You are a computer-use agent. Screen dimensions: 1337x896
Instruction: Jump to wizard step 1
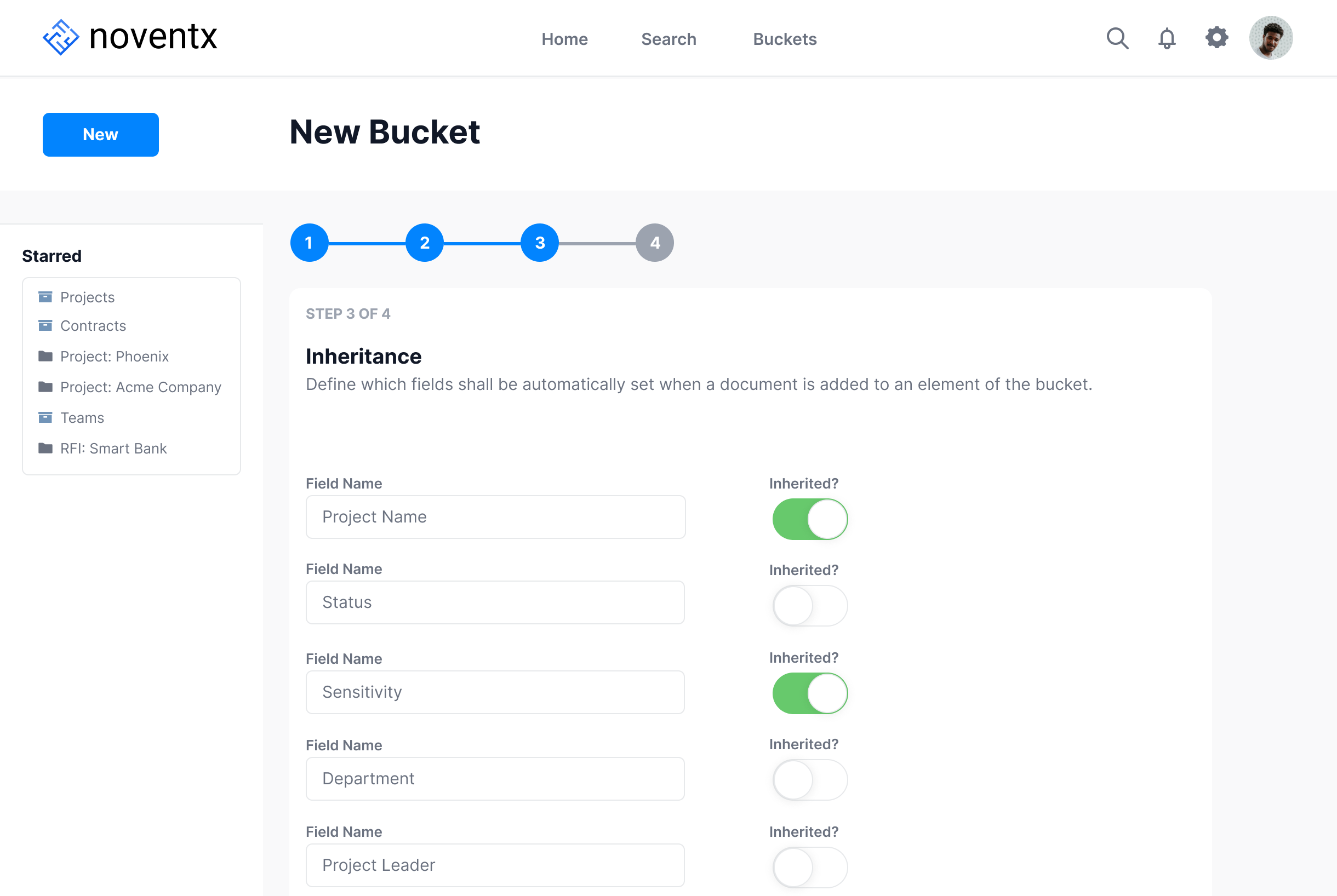coord(309,243)
